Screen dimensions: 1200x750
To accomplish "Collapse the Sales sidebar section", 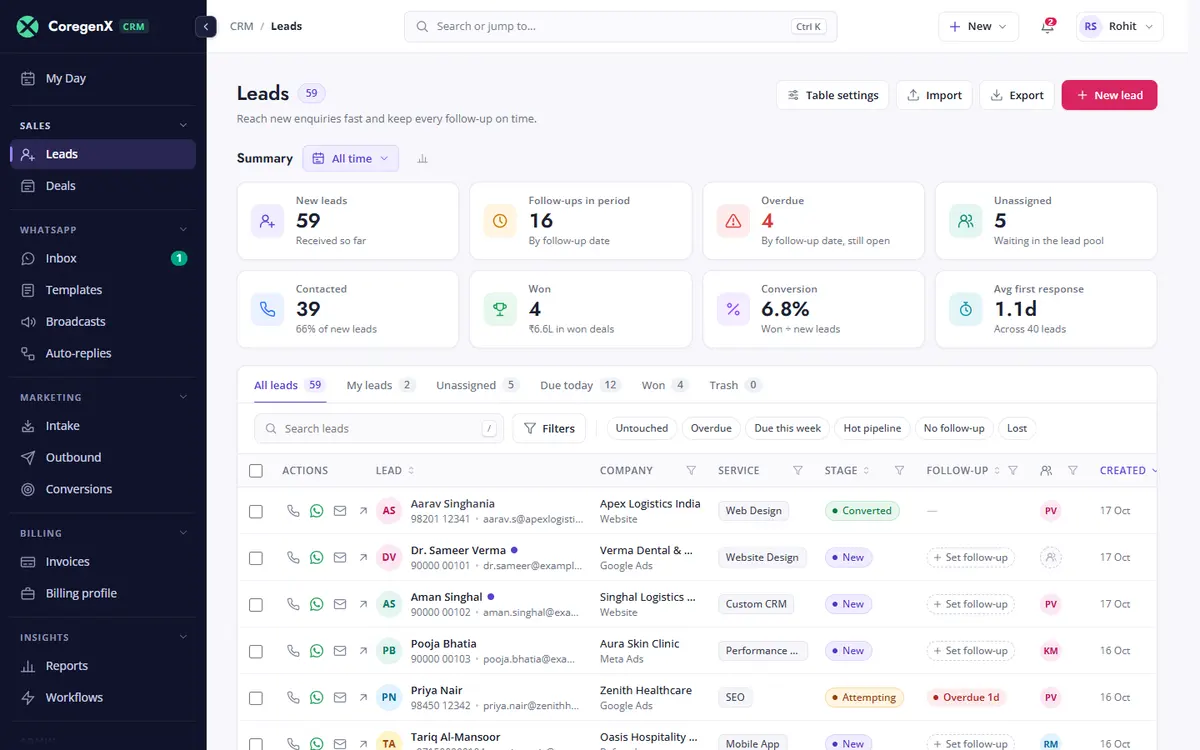I will pos(183,125).
